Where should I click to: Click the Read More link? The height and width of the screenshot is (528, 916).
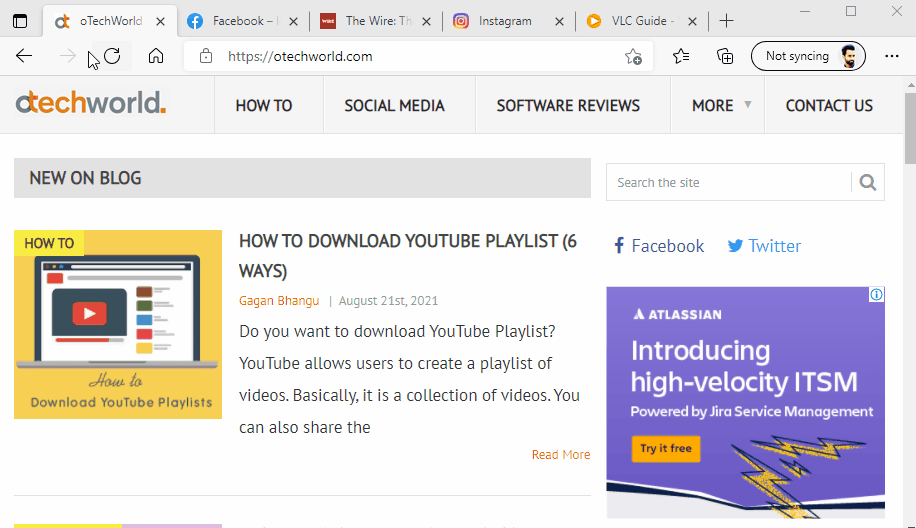point(561,454)
